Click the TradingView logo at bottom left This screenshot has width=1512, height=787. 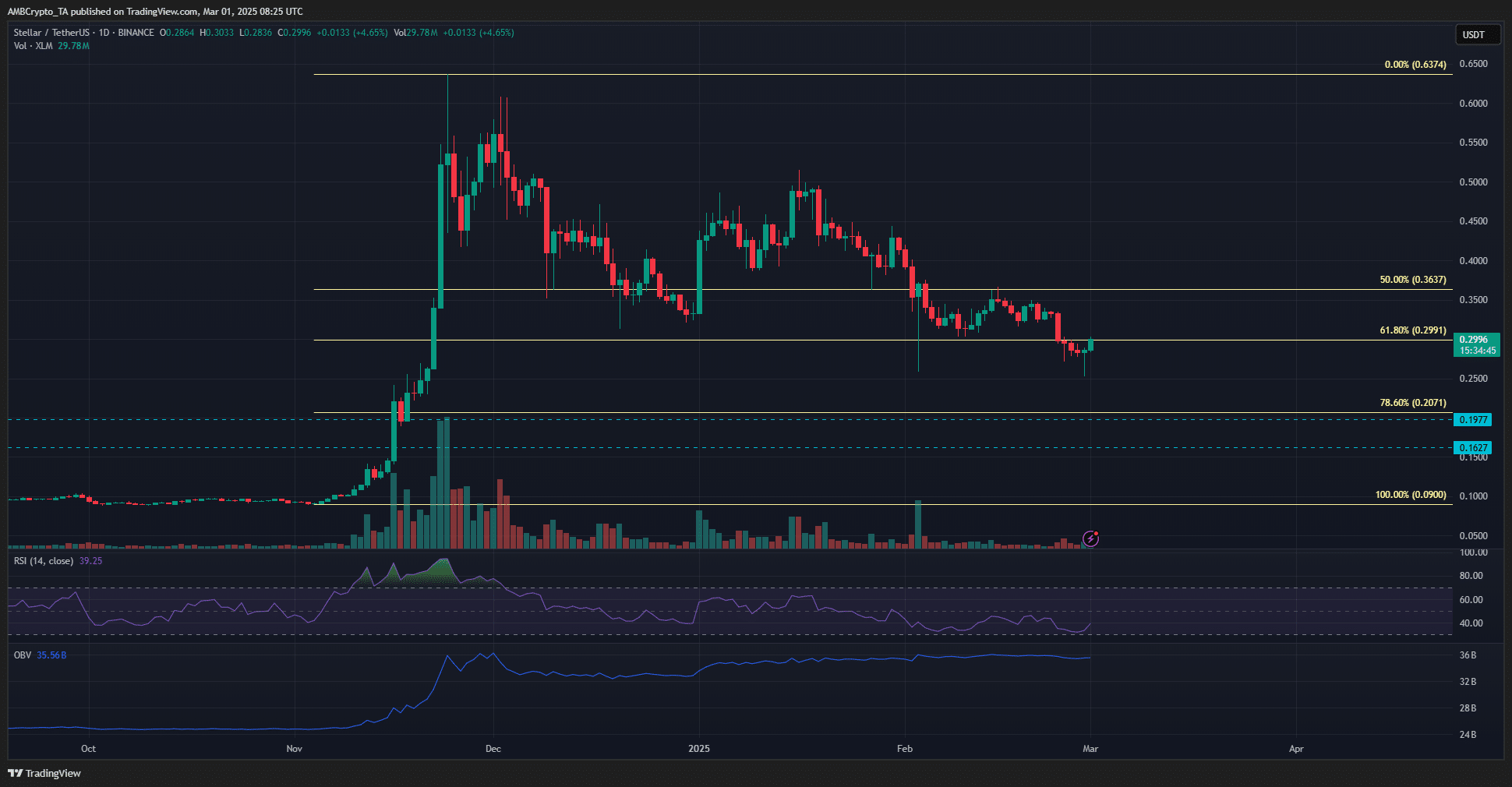coord(44,773)
